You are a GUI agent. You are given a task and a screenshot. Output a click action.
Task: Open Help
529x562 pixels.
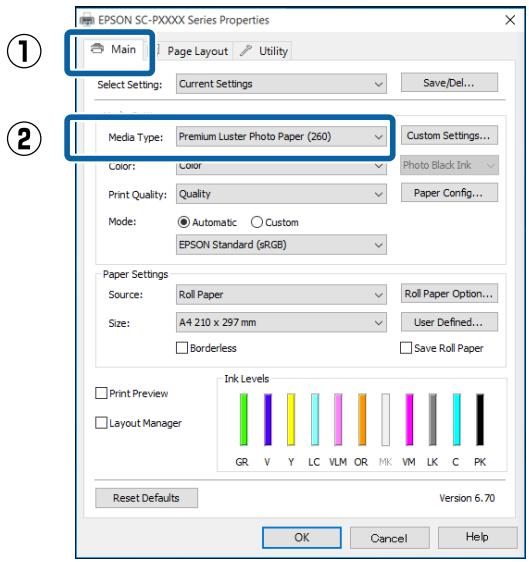[477, 537]
